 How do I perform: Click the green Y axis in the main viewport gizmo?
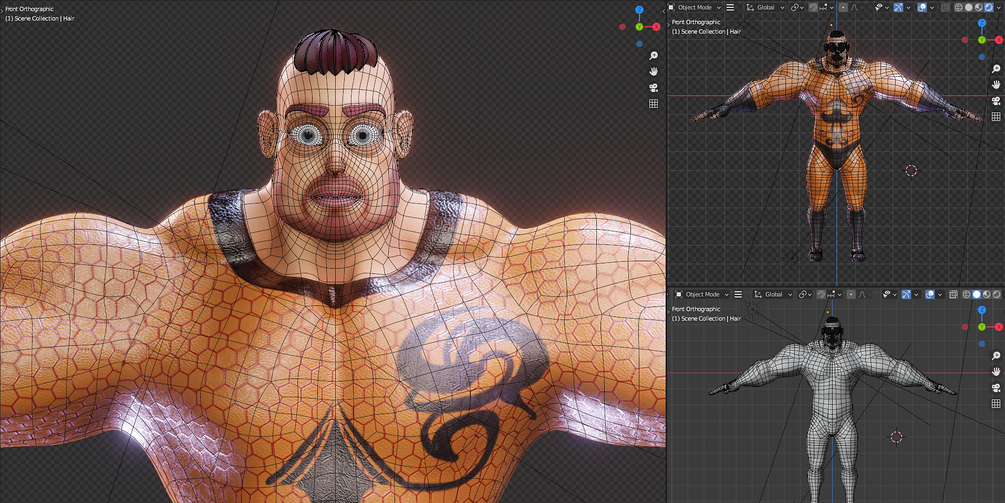(639, 27)
